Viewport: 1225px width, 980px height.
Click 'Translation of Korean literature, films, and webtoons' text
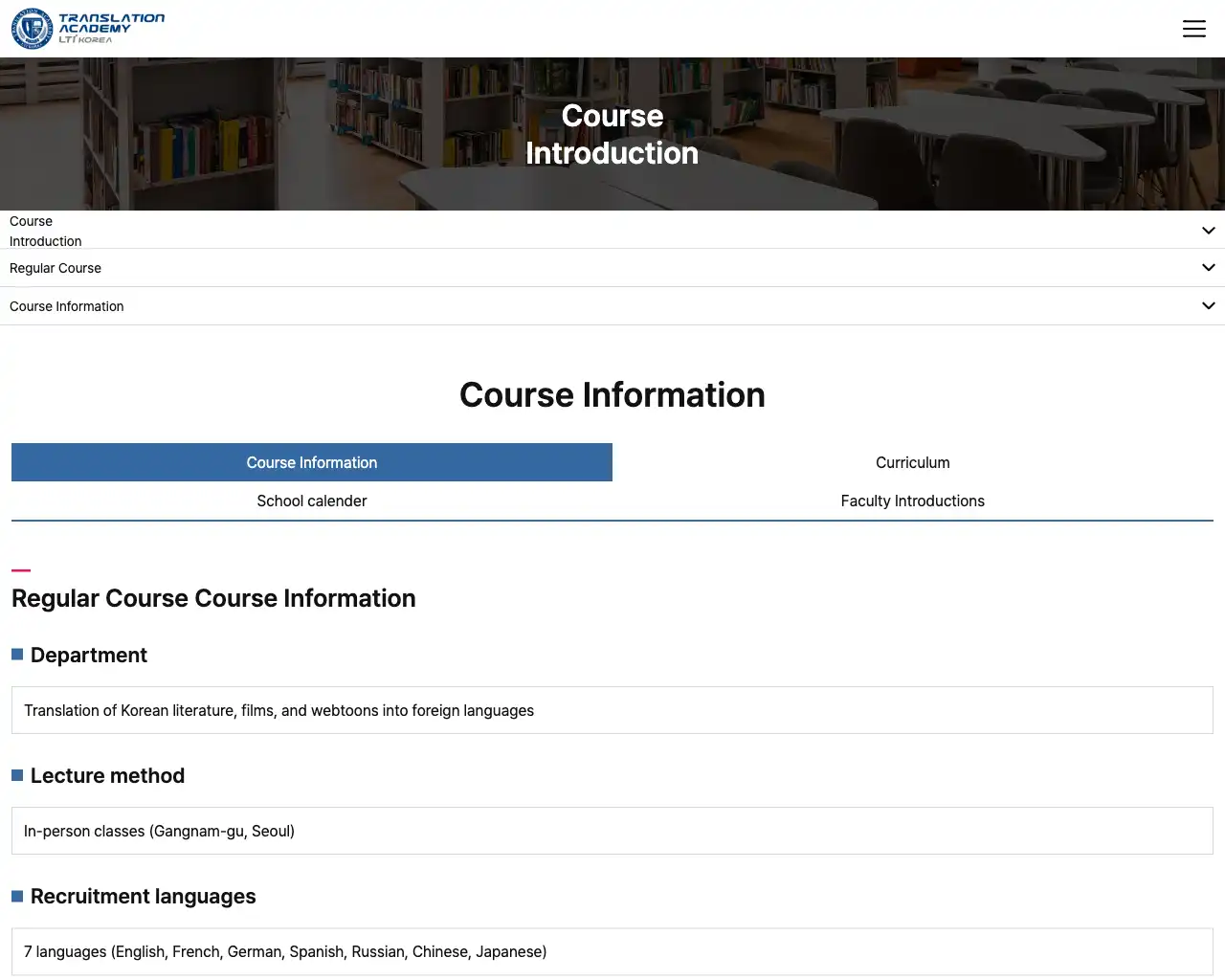coord(278,710)
